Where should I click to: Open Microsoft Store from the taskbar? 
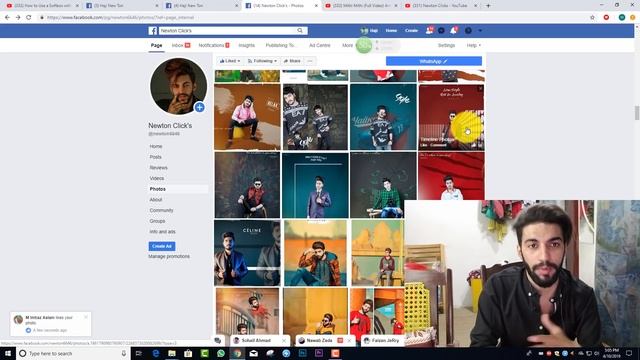[188, 353]
